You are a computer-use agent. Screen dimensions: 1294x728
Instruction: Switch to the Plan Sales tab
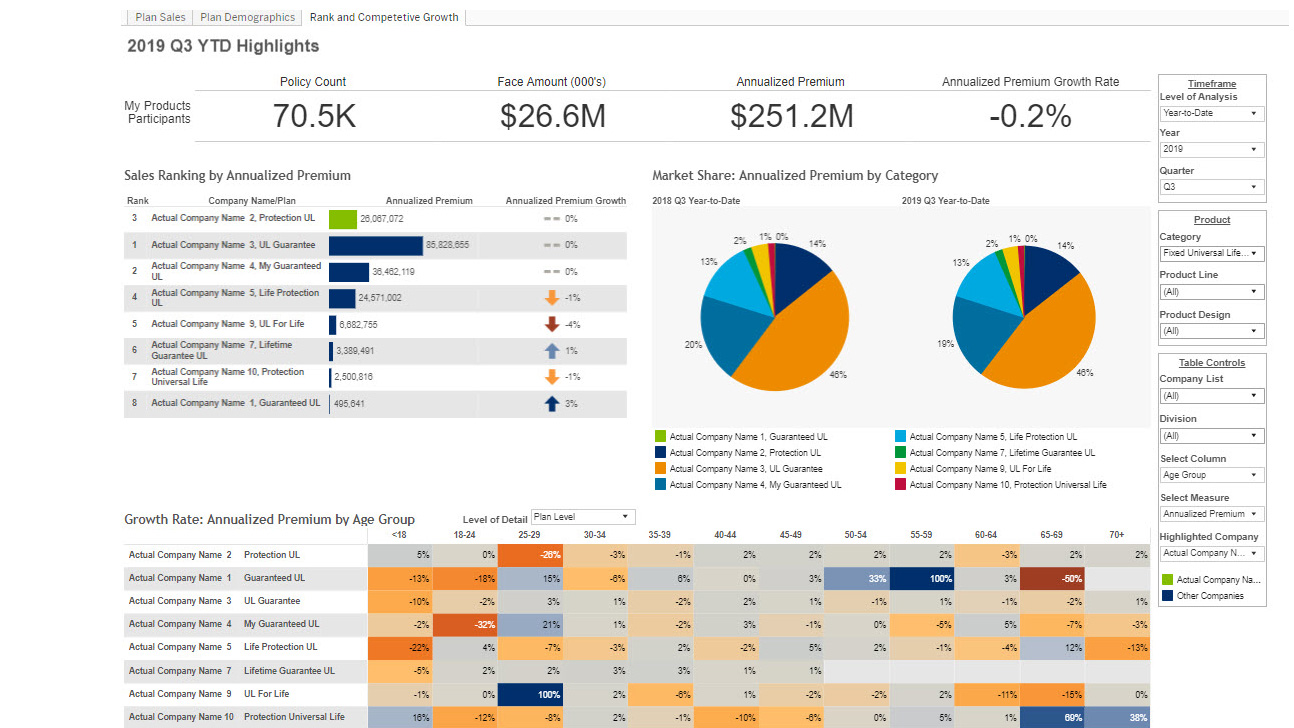tap(160, 17)
